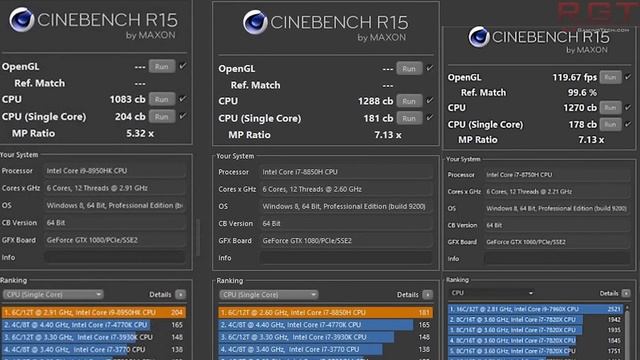Select i7-3930K ranking row in left window
The width and height of the screenshot is (640, 360).
(94, 337)
